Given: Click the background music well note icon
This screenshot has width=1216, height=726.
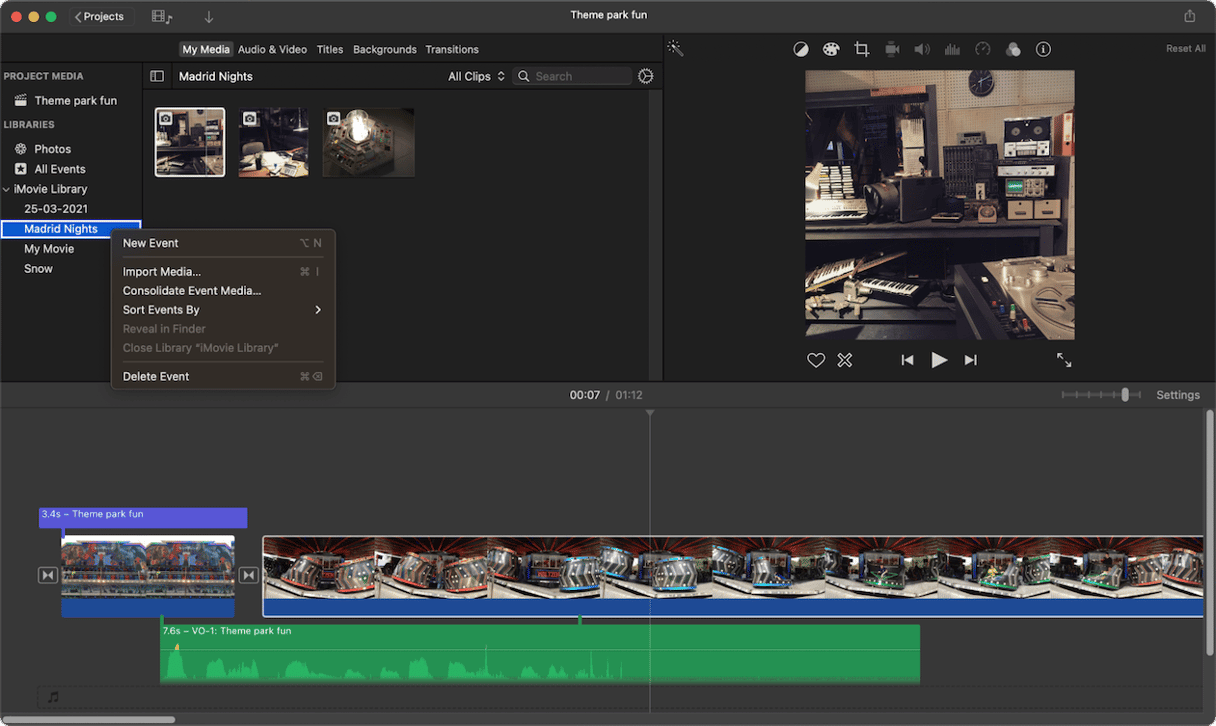Looking at the screenshot, I should point(53,697).
